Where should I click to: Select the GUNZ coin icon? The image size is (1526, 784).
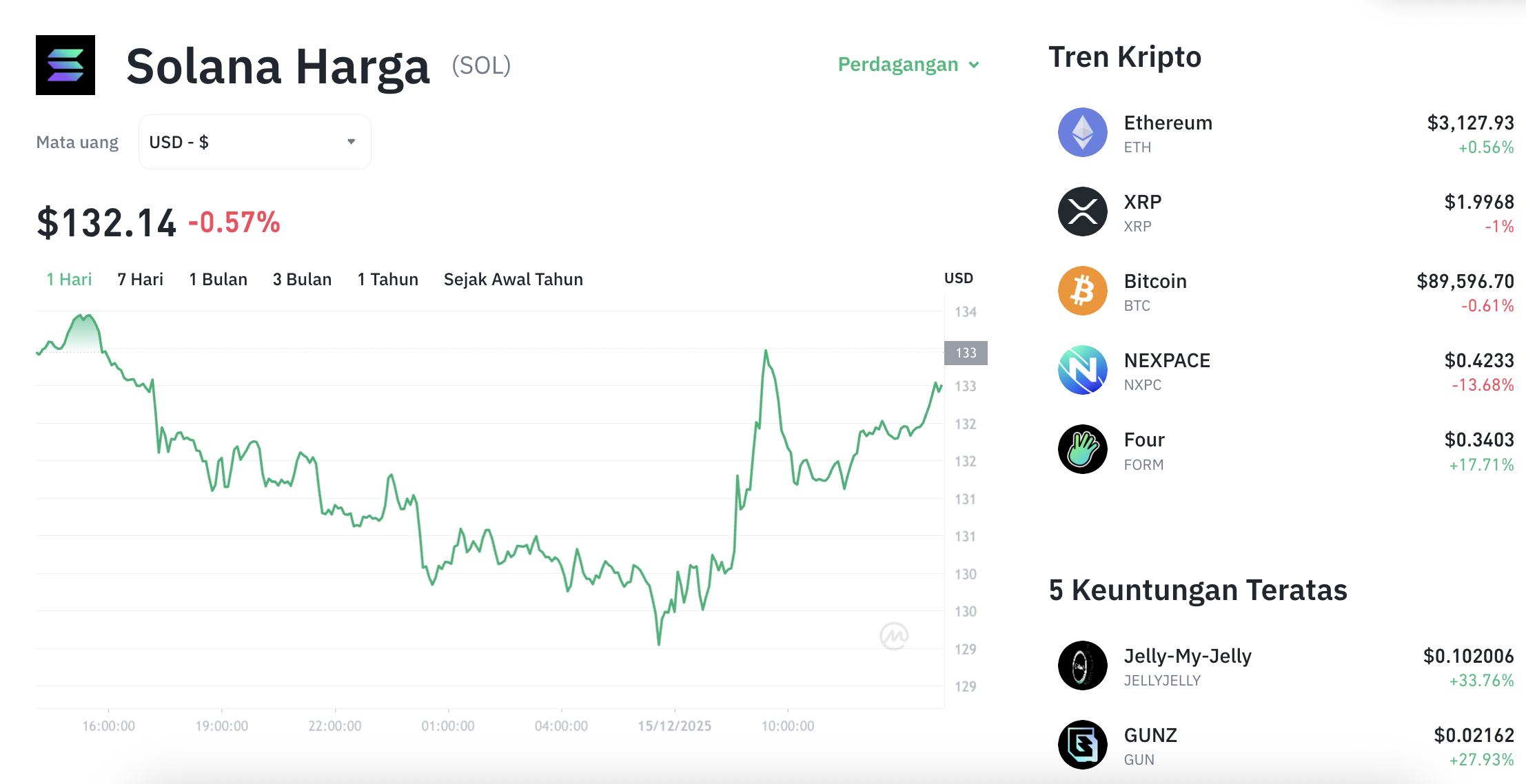[1082, 745]
